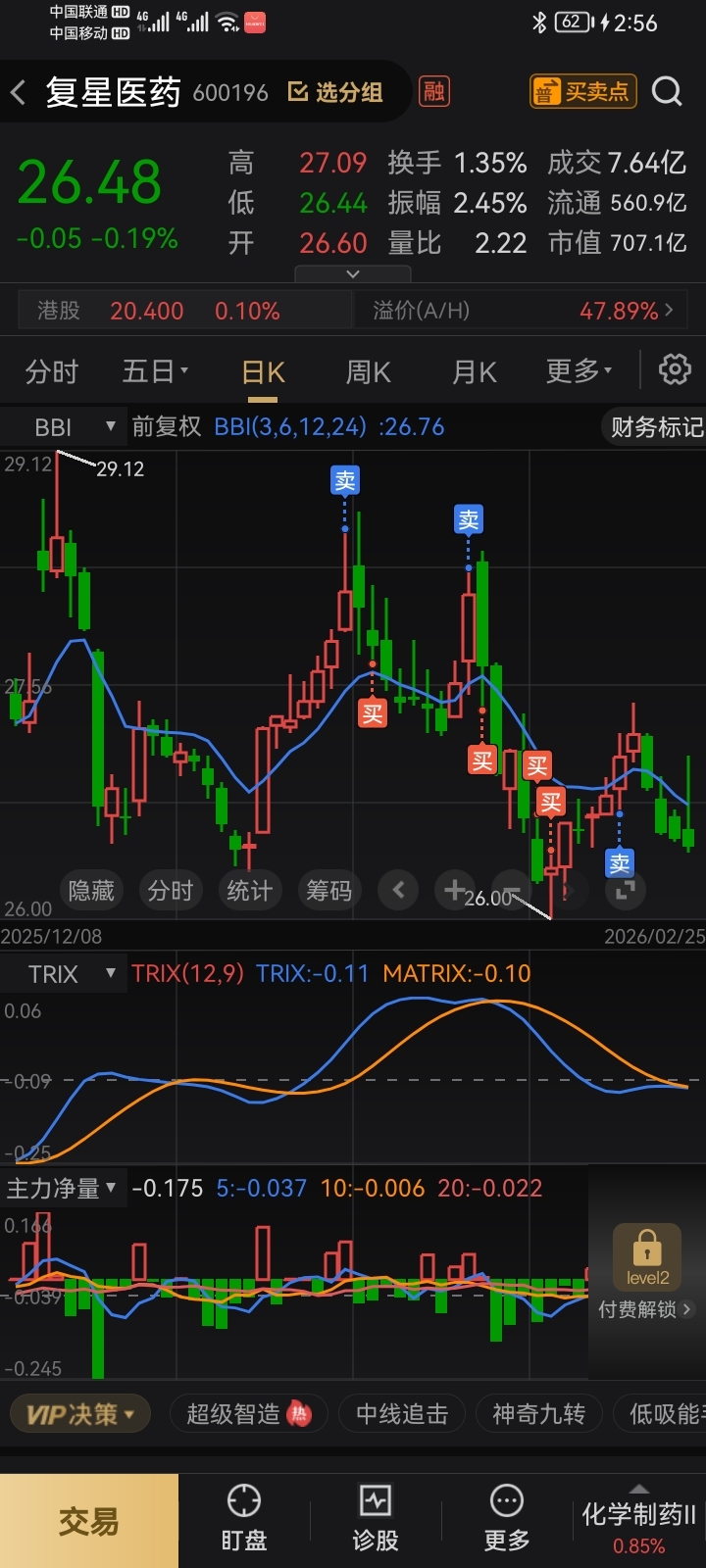Viewport: 706px width, 1568px height.
Task: Open the BBI indicator dropdown
Action: tap(65, 427)
